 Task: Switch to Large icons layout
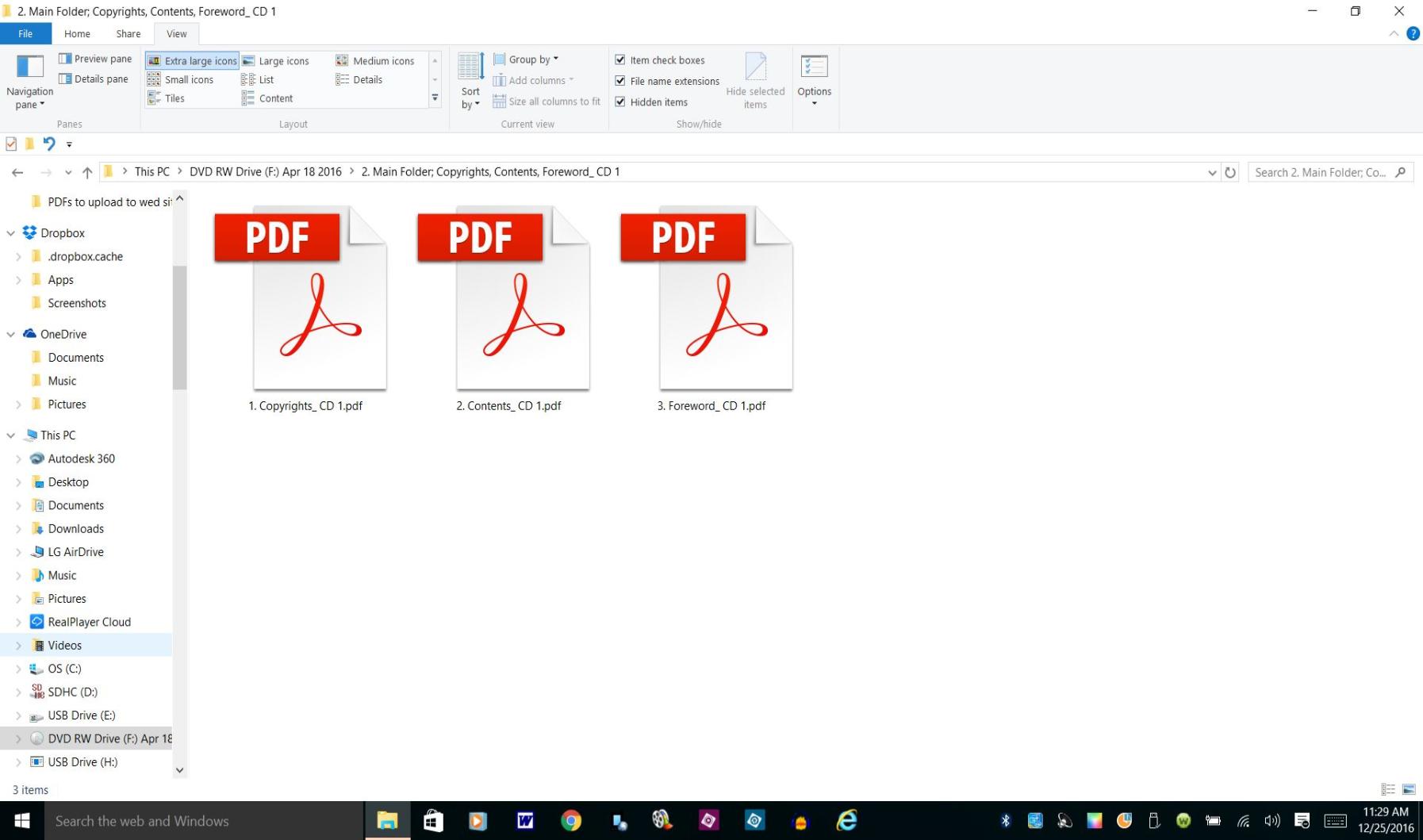tap(275, 60)
